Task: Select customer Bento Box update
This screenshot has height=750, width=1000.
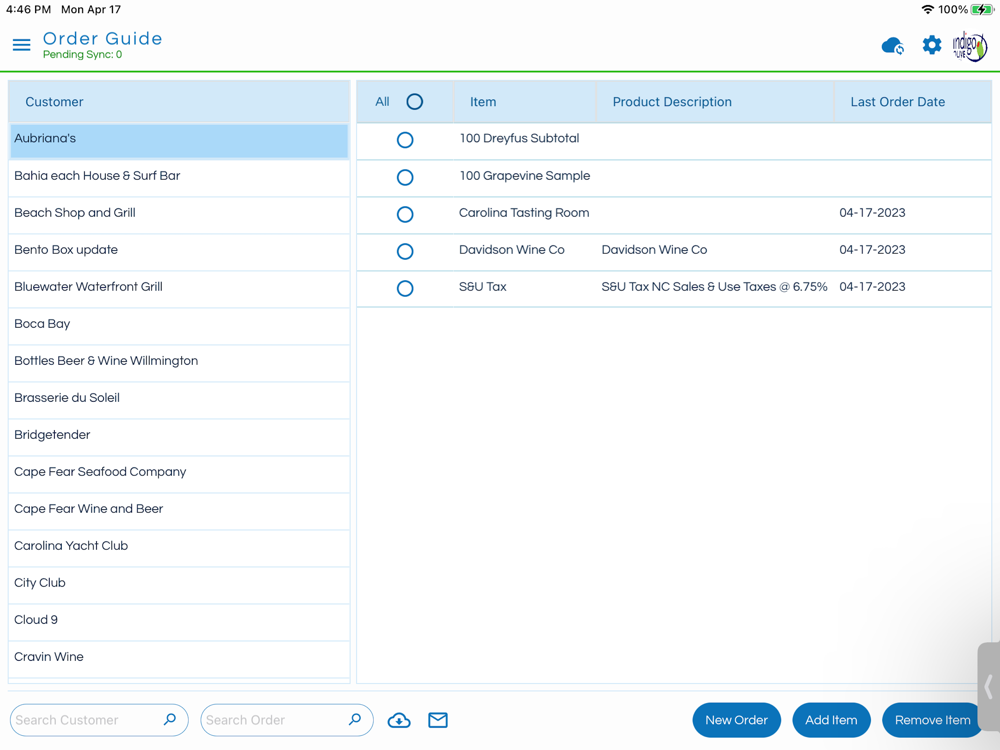Action: pyautogui.click(x=179, y=252)
